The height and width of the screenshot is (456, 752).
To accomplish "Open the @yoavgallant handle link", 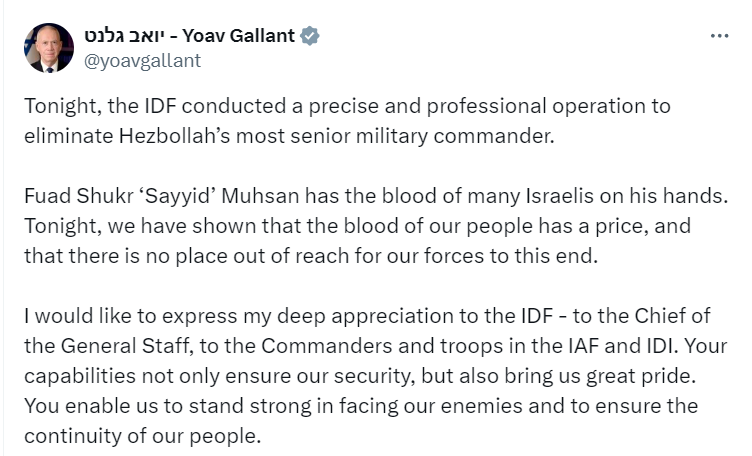I will pos(143,61).
